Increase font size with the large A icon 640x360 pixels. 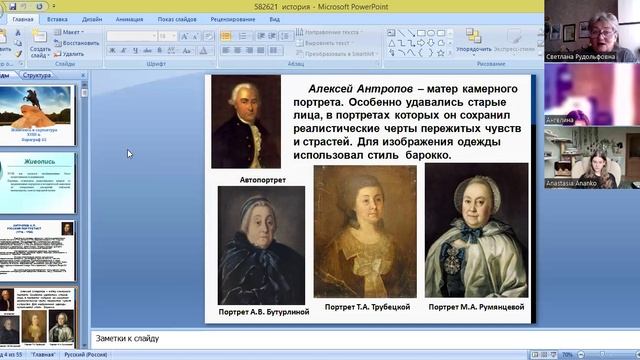184,36
